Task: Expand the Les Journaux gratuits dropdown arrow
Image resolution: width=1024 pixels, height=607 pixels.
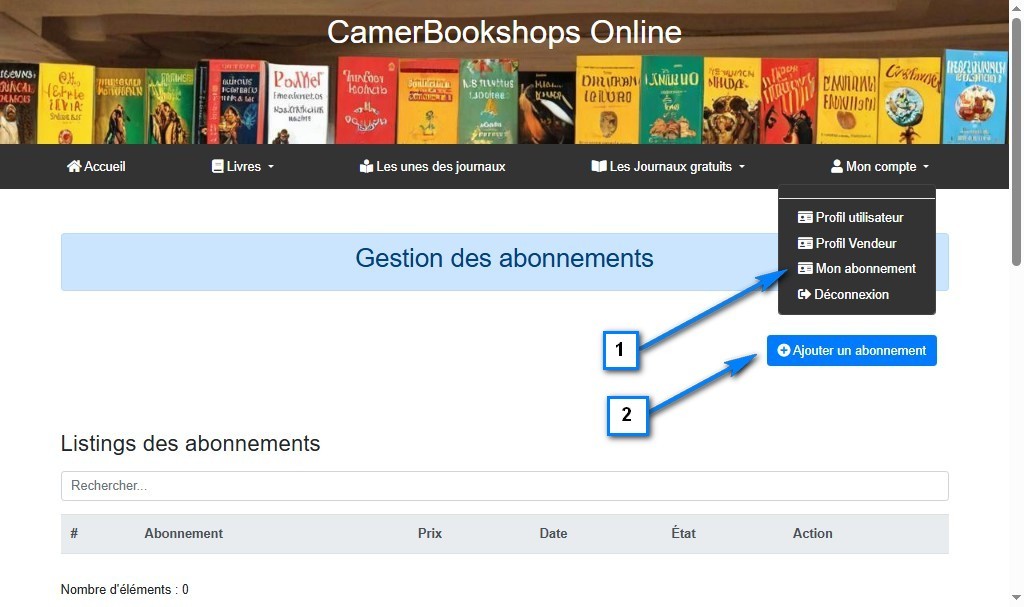Action: click(742, 167)
